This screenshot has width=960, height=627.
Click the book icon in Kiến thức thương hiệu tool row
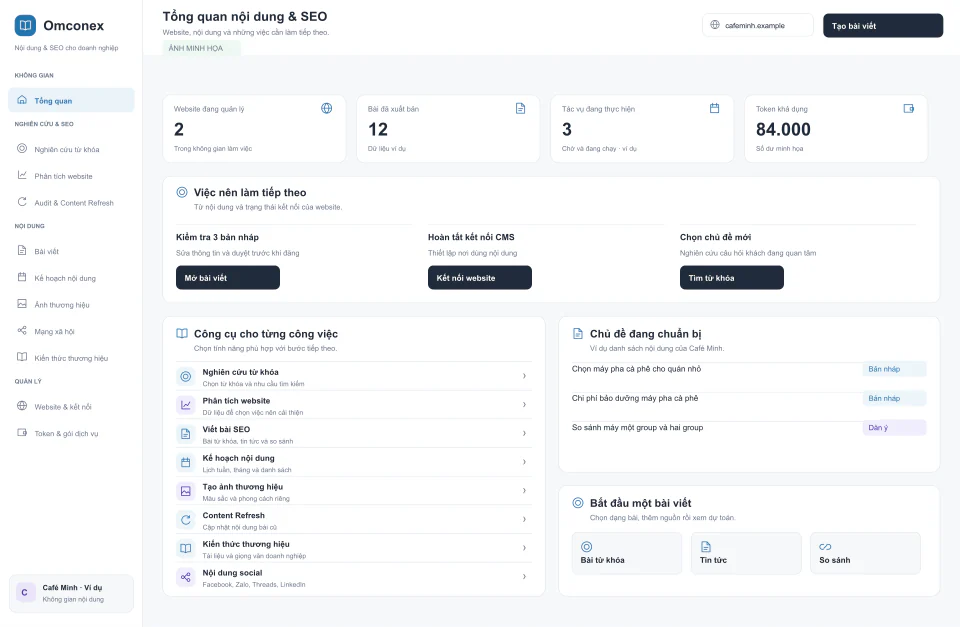coord(186,549)
